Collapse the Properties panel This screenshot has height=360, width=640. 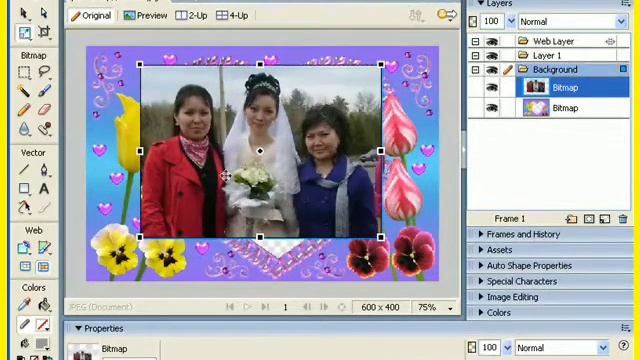point(78,328)
